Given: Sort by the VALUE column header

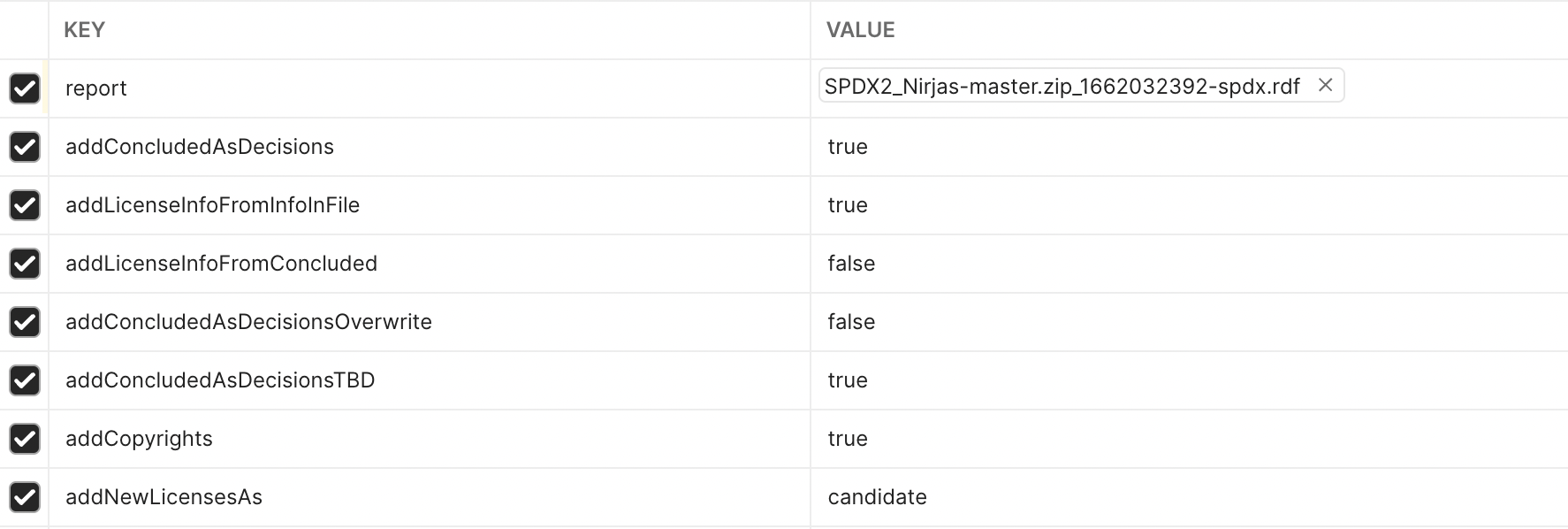Looking at the screenshot, I should [860, 29].
